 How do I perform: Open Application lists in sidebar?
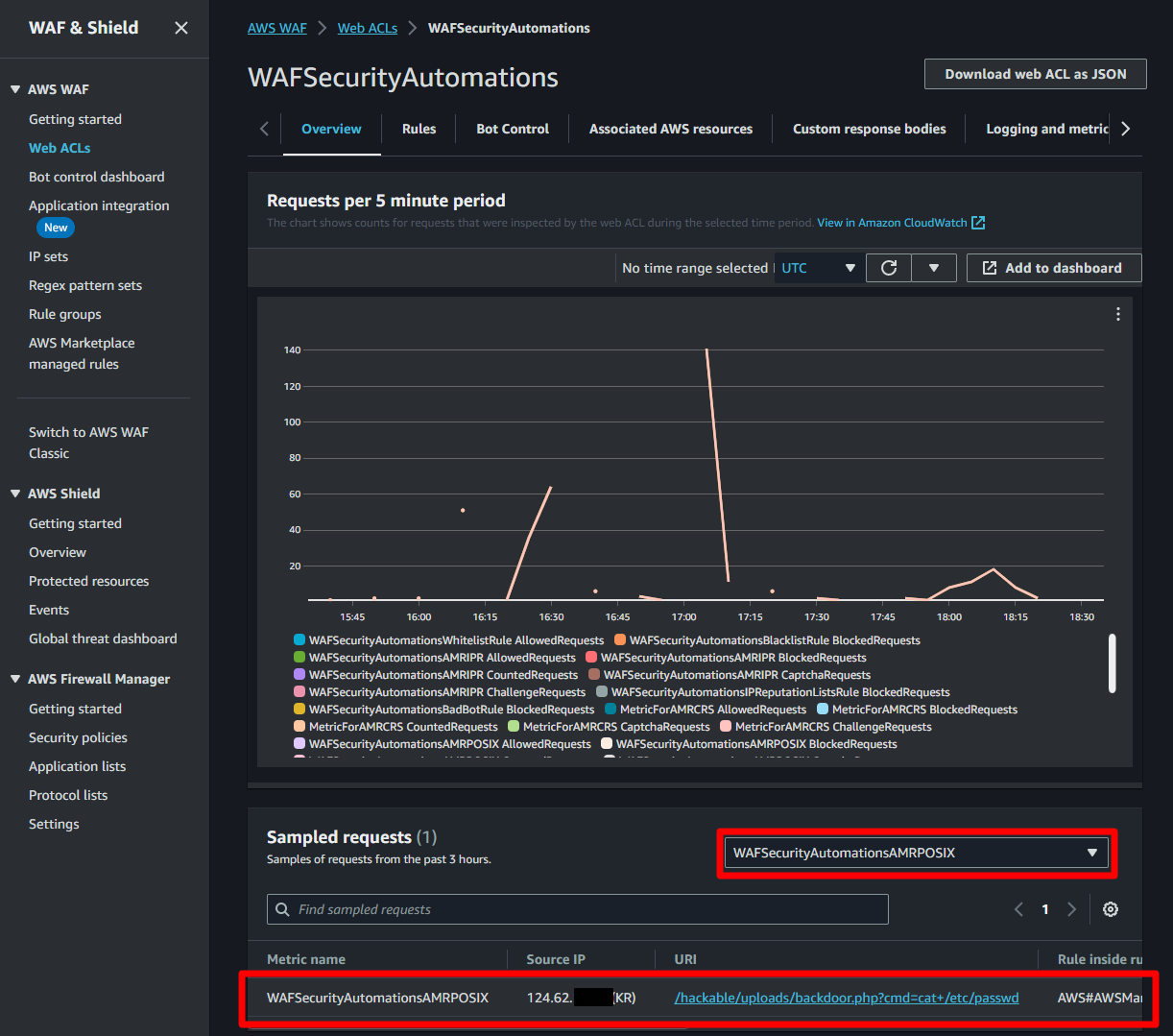pos(77,766)
